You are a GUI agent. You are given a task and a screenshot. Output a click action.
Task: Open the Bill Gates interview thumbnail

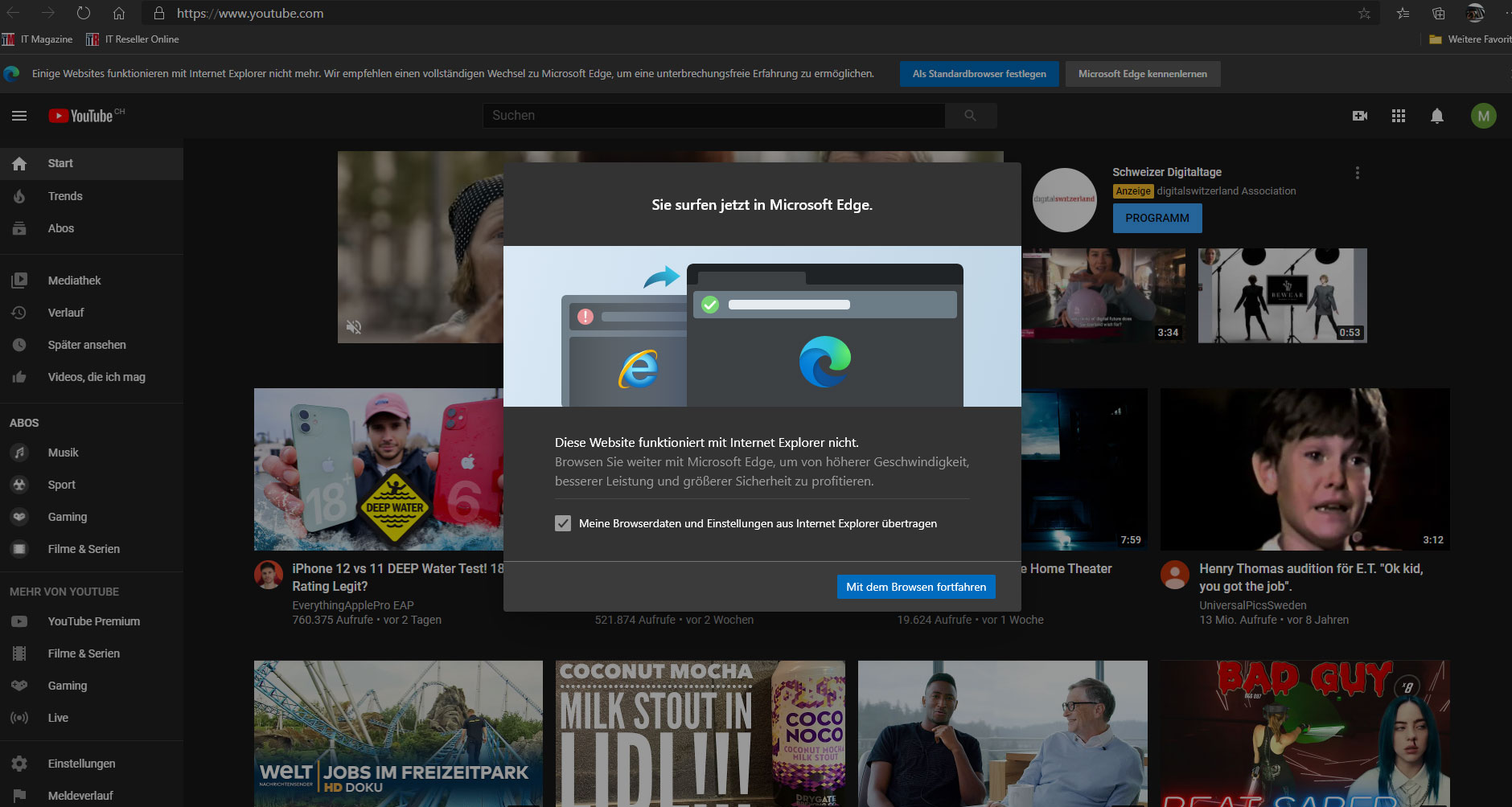coord(1003,733)
